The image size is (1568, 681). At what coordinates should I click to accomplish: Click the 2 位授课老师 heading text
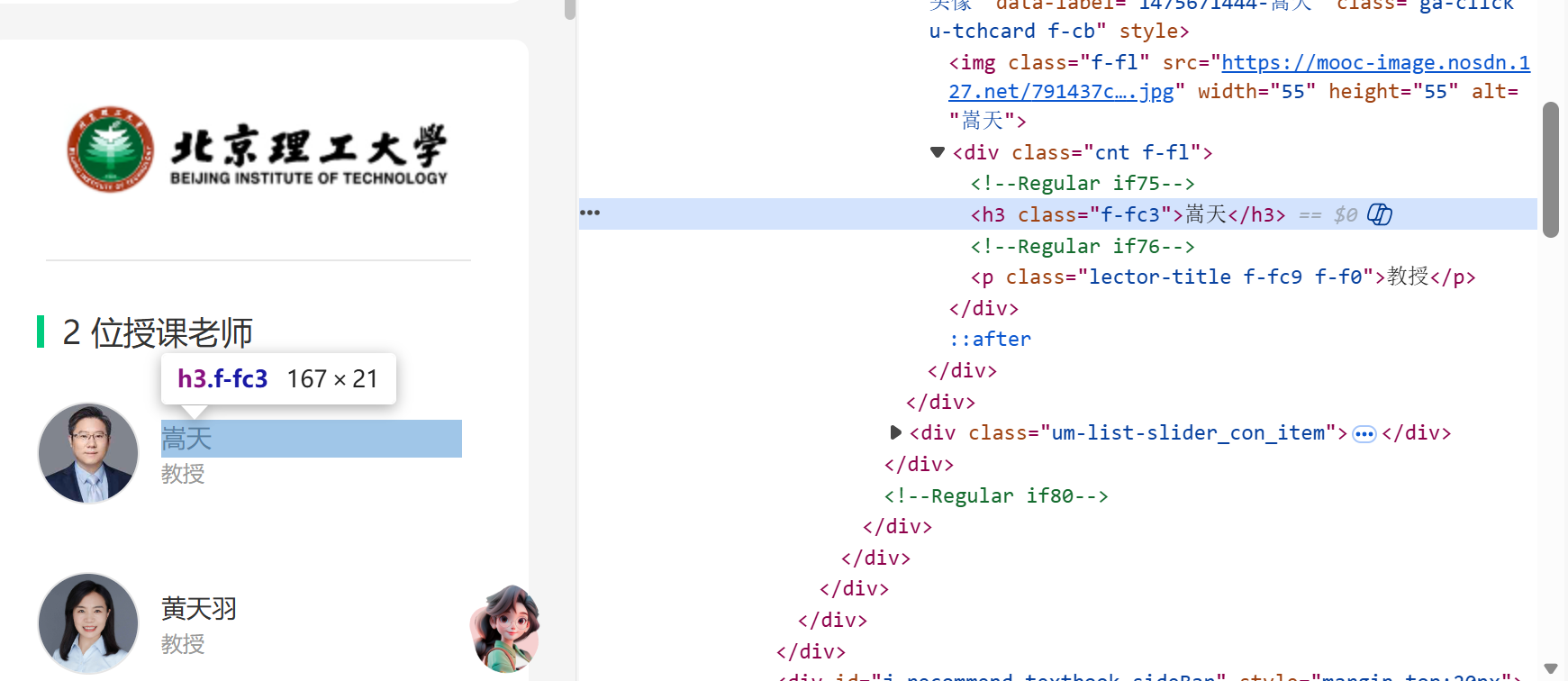158,332
